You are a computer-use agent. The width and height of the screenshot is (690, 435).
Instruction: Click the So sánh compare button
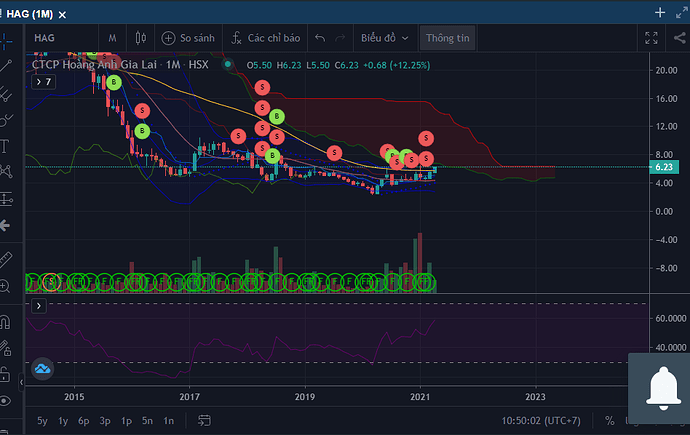tap(189, 38)
